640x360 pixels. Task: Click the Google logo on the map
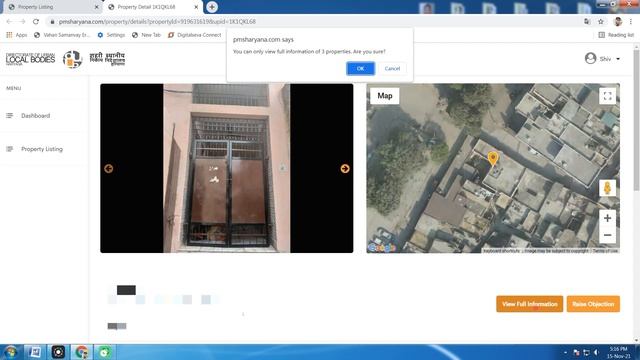coord(382,248)
